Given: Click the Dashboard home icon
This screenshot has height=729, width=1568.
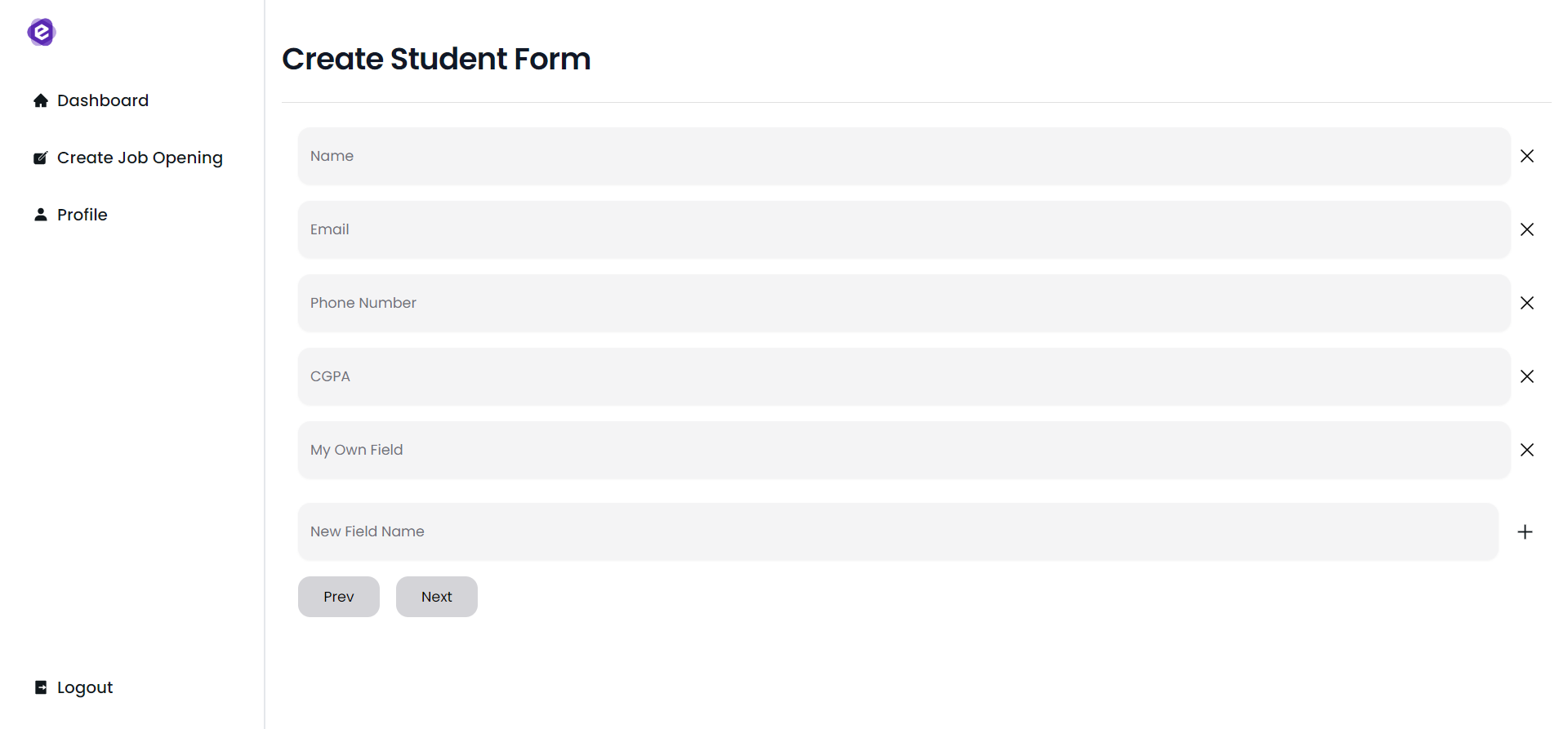Looking at the screenshot, I should tap(40, 100).
